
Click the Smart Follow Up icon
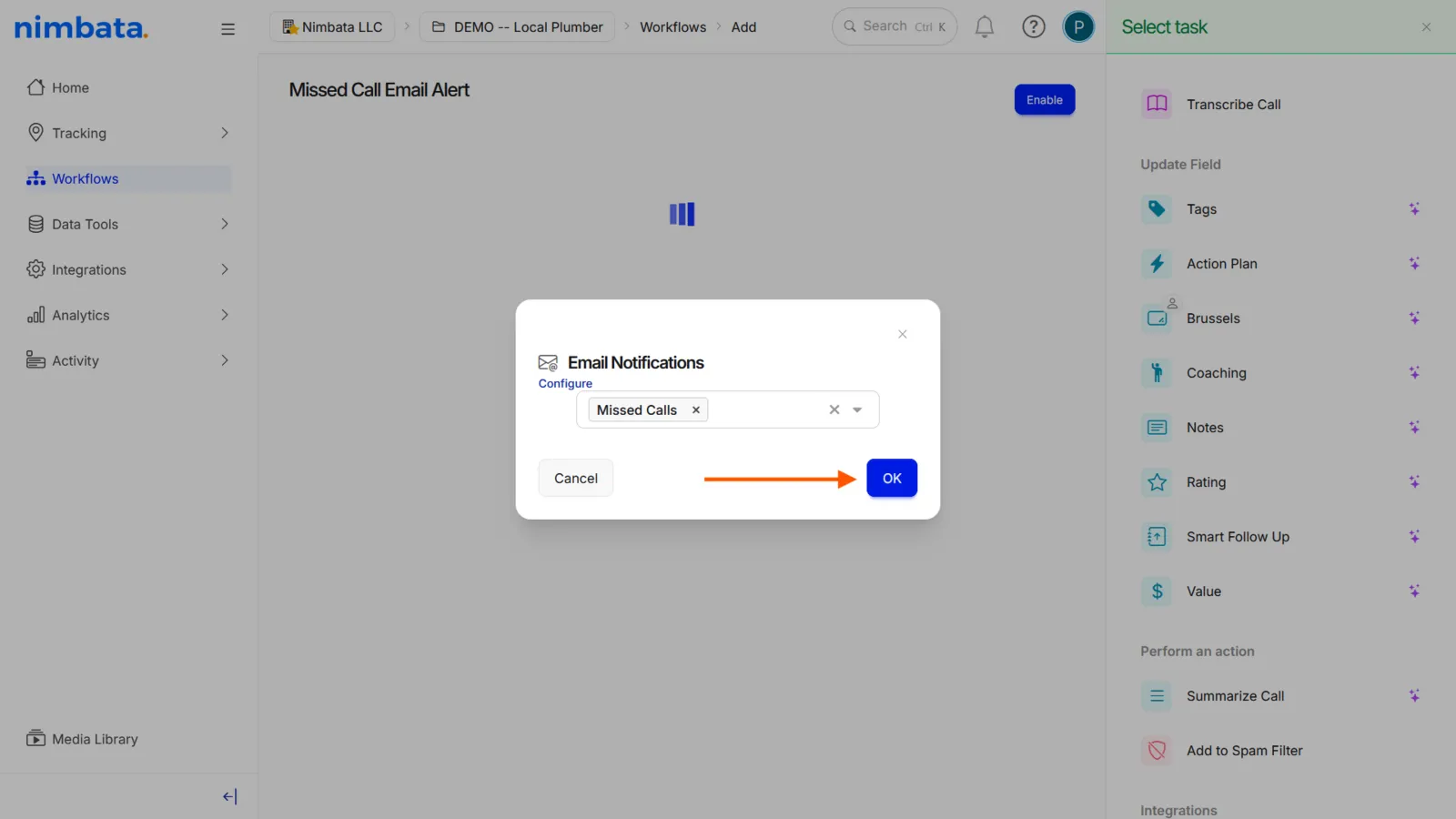(1157, 536)
